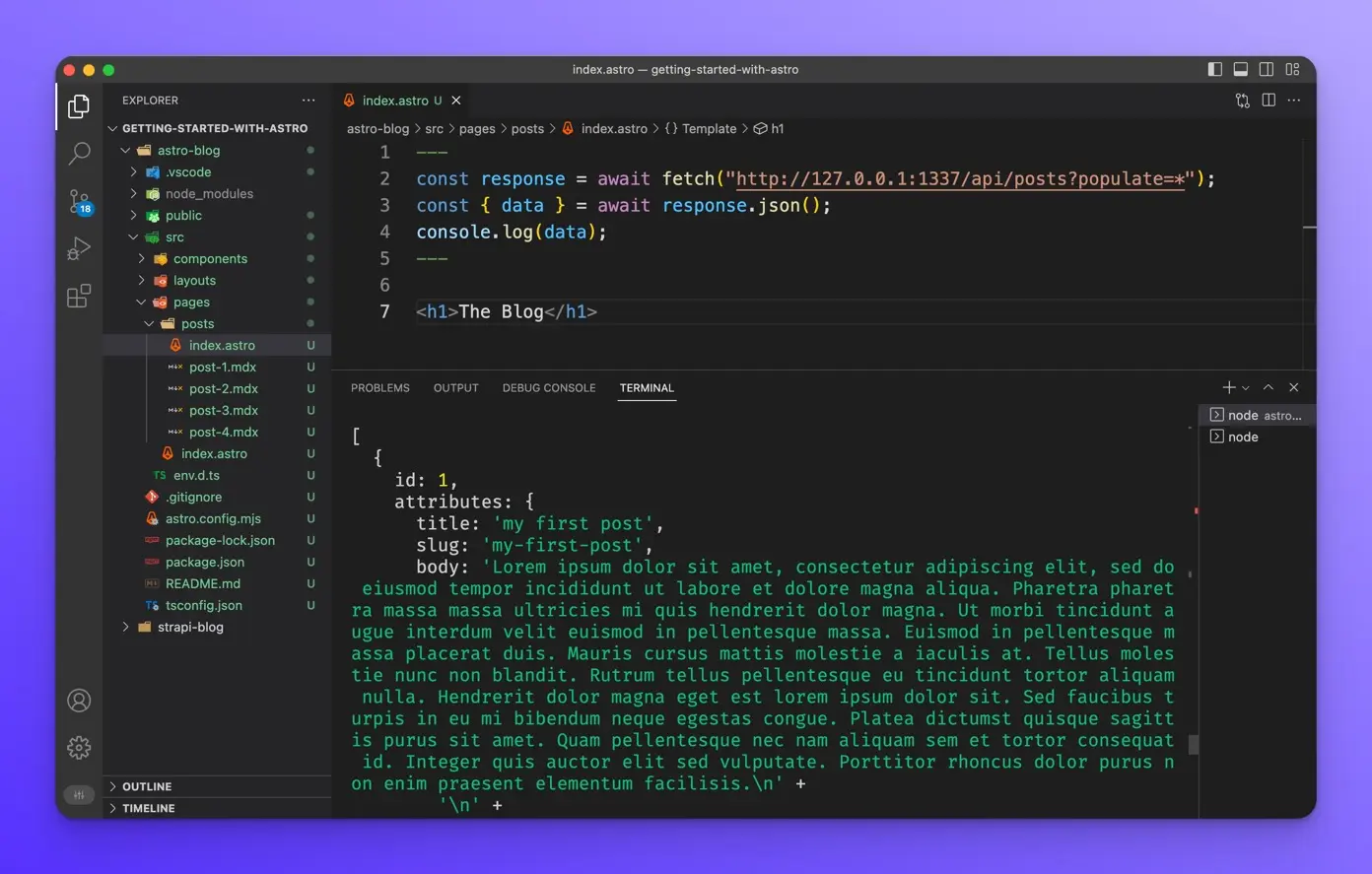Switch to the DEBUG CONSOLE tab
Viewport: 1372px width, 874px height.
(549, 388)
